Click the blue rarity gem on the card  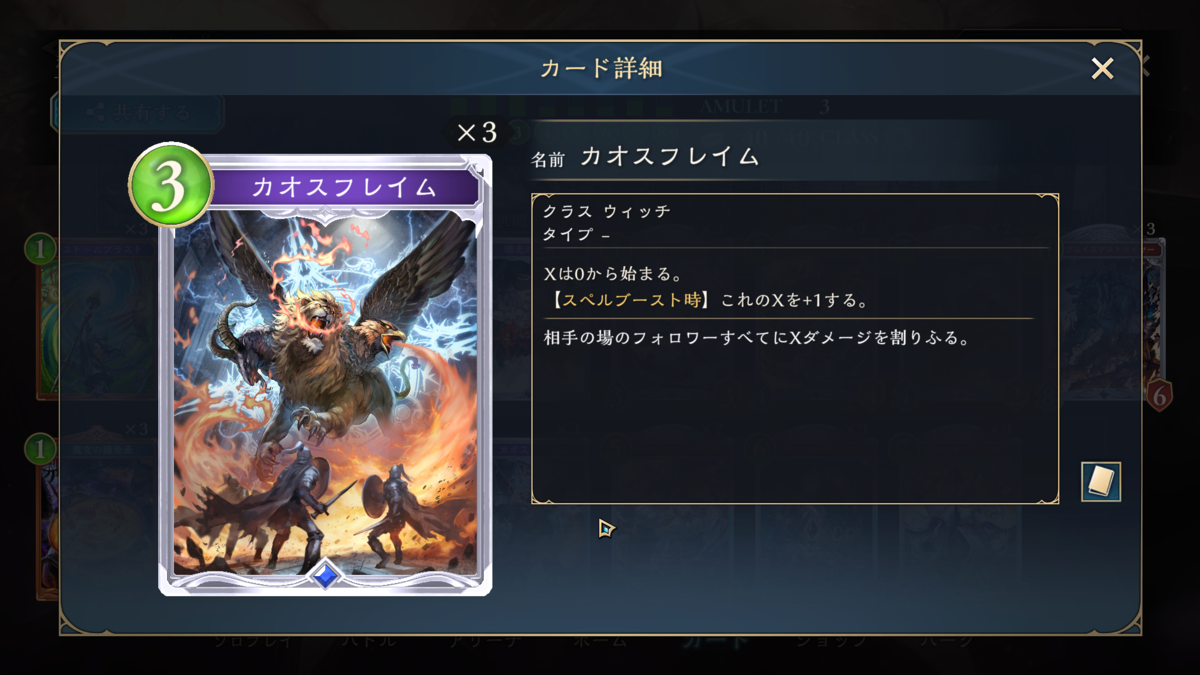[x=325, y=575]
